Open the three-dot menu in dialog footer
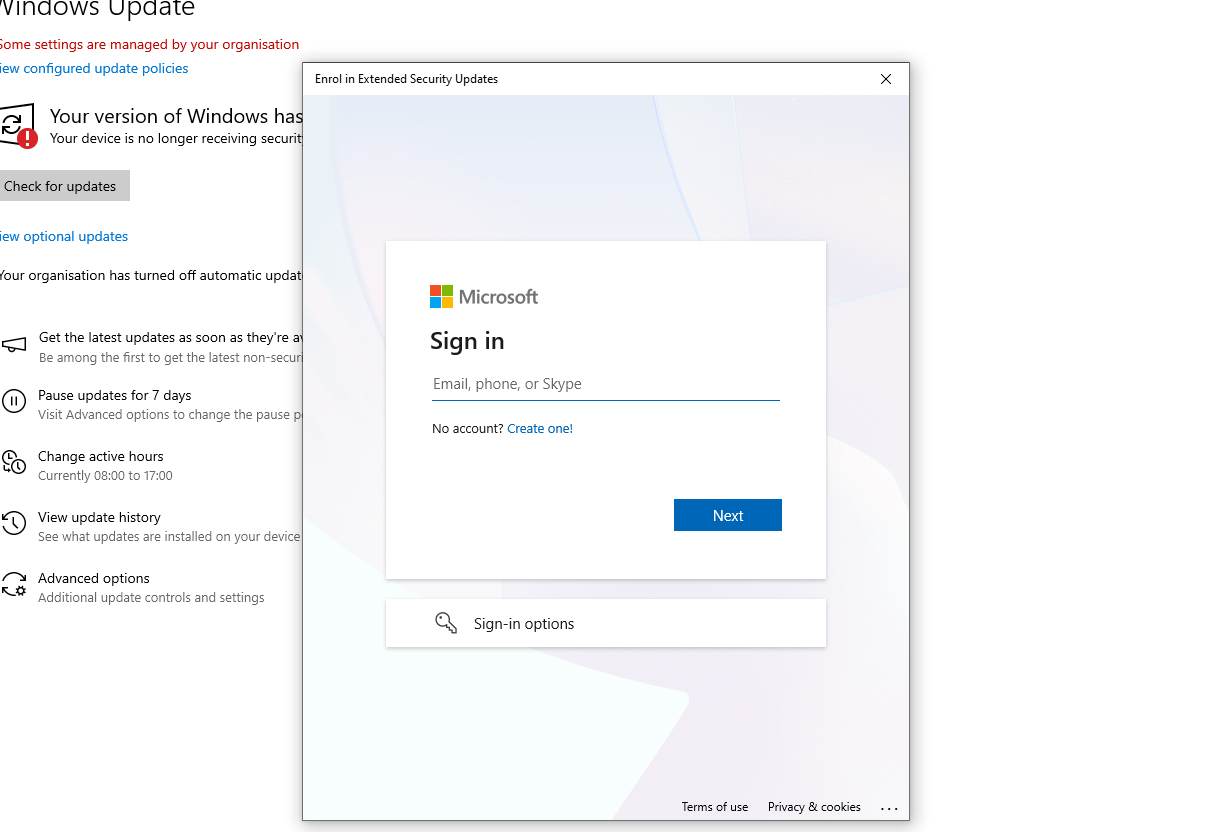This screenshot has width=1221, height=832. click(889, 808)
